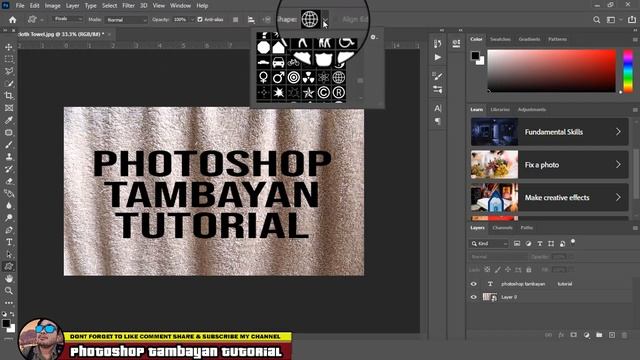Pick the car shape in shape picker
Viewport: 640px width, 360px height.
278,62
